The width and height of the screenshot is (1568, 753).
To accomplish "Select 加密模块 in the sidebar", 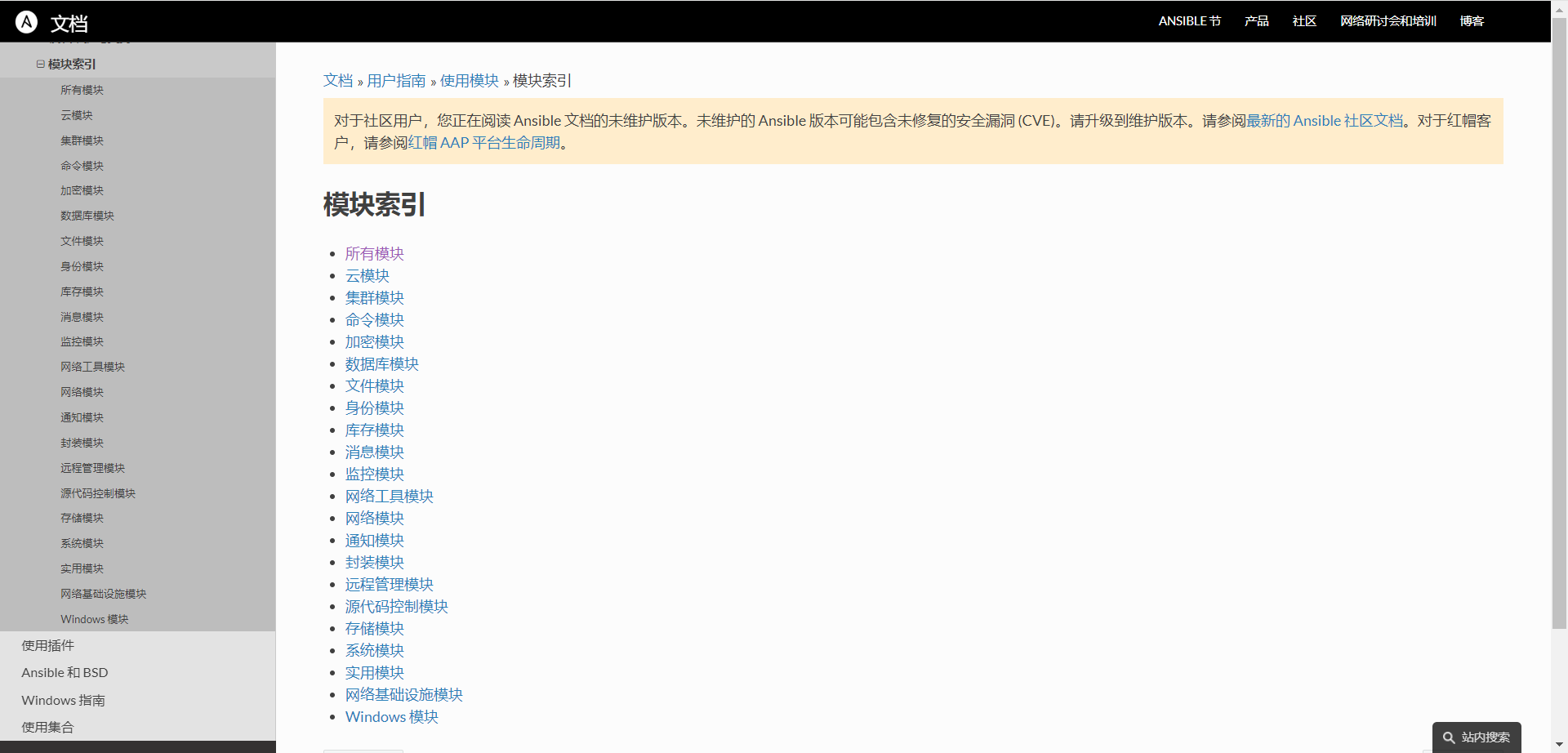I will click(82, 190).
